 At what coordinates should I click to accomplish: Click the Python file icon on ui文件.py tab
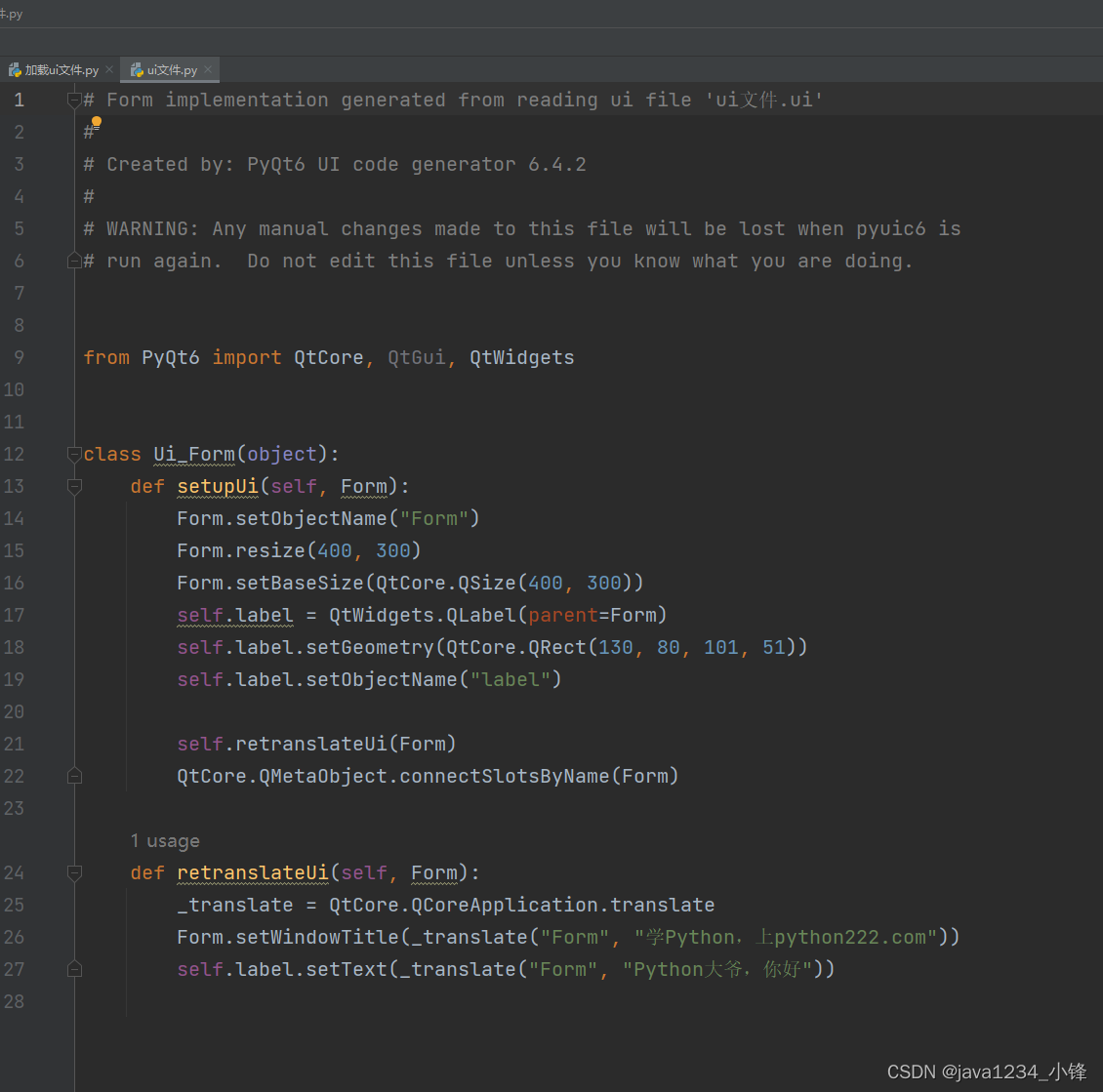click(138, 69)
